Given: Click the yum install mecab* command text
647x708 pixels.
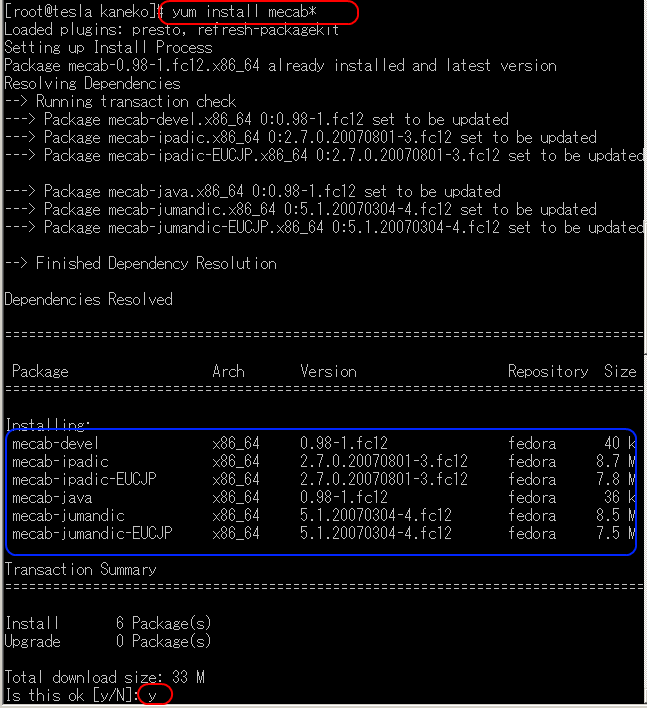Looking at the screenshot, I should tap(244, 11).
